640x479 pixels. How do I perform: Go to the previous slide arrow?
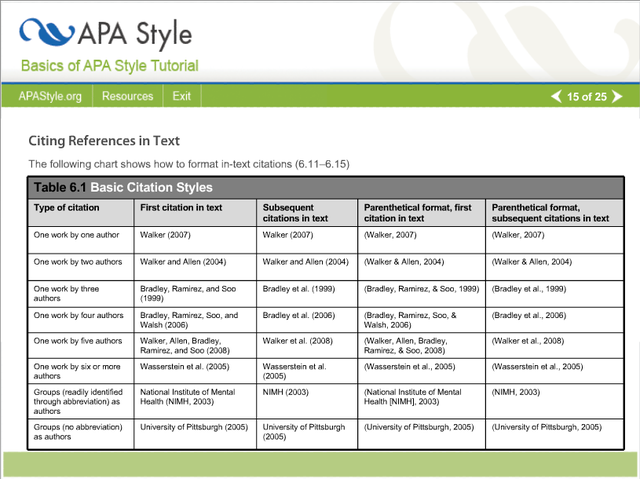point(556,97)
